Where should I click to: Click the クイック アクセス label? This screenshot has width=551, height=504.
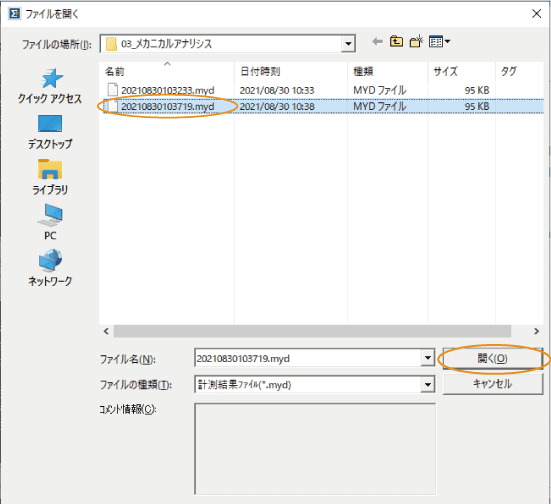click(50, 99)
